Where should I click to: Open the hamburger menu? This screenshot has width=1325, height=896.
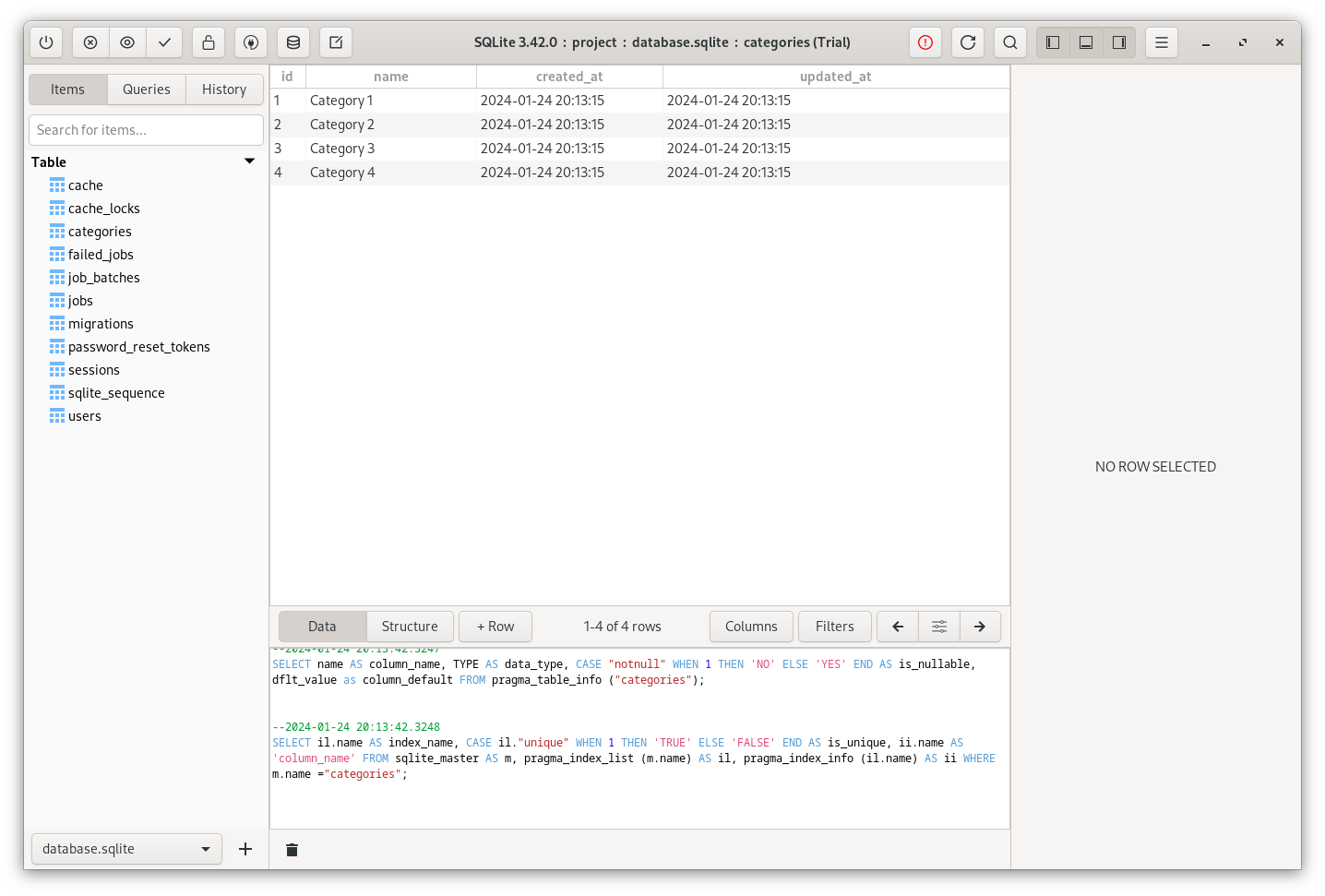(1162, 42)
